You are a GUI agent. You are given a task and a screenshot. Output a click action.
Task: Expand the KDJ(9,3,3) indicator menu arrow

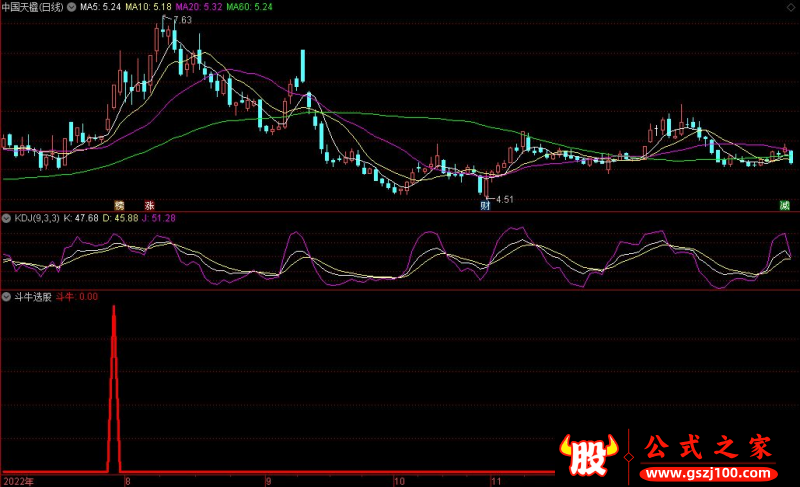(6, 217)
